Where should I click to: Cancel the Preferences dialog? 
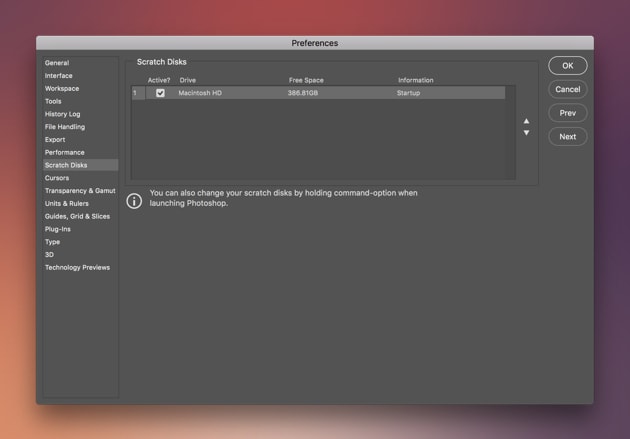click(x=567, y=89)
